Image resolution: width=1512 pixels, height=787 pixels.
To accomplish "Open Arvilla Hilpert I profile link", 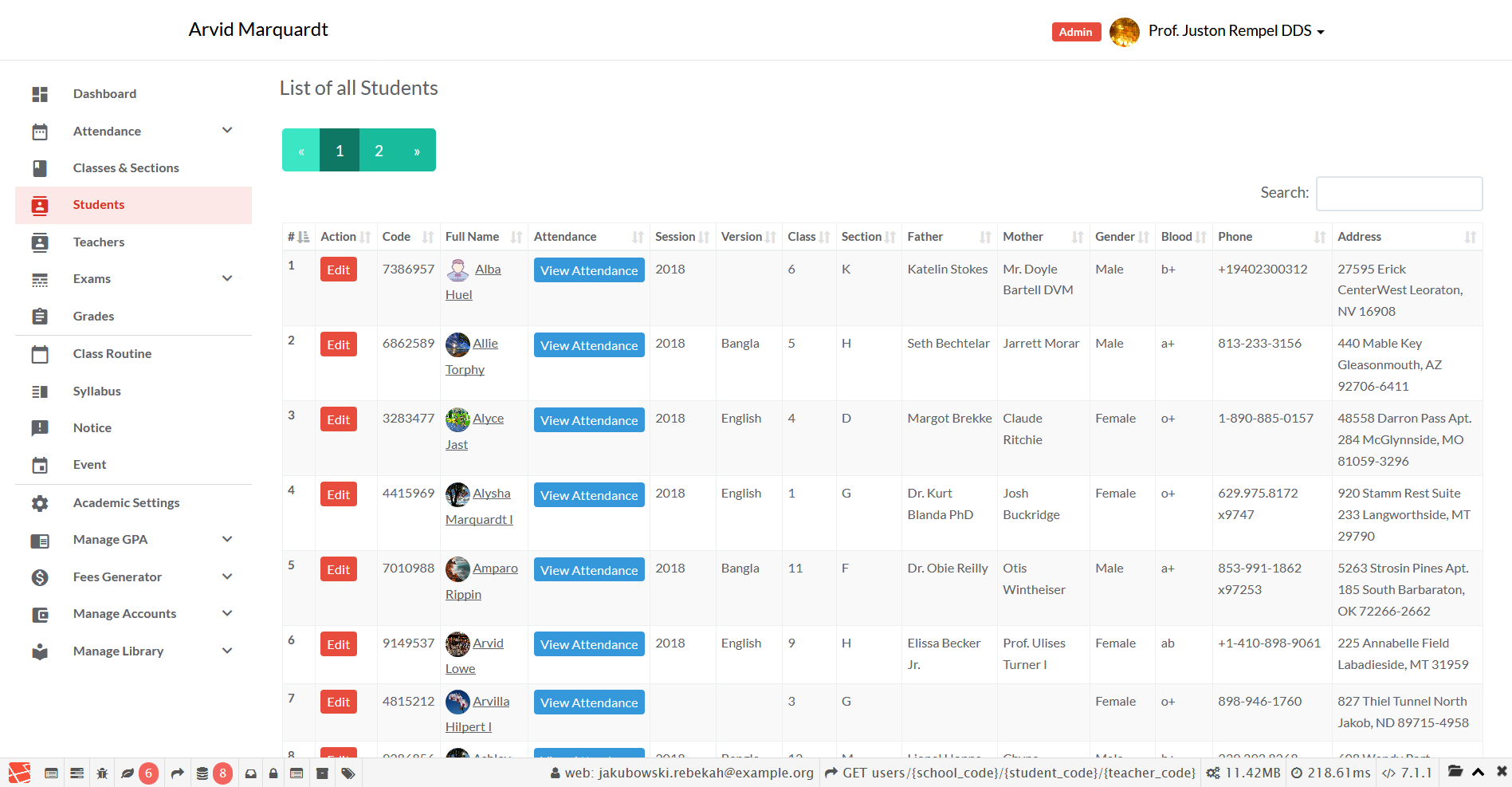I will tap(477, 714).
